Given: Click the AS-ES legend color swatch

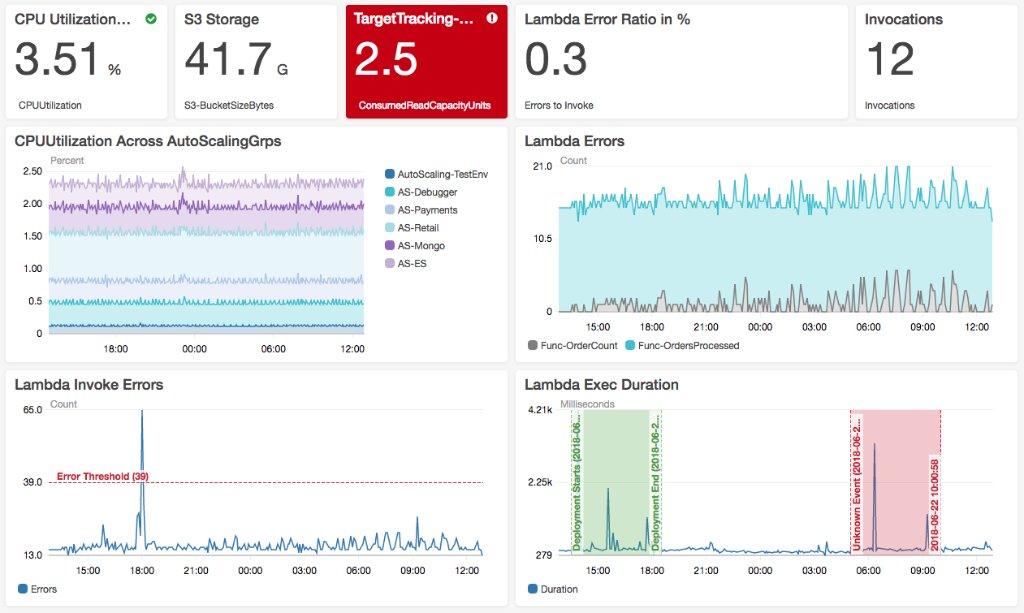Looking at the screenshot, I should 390,263.
